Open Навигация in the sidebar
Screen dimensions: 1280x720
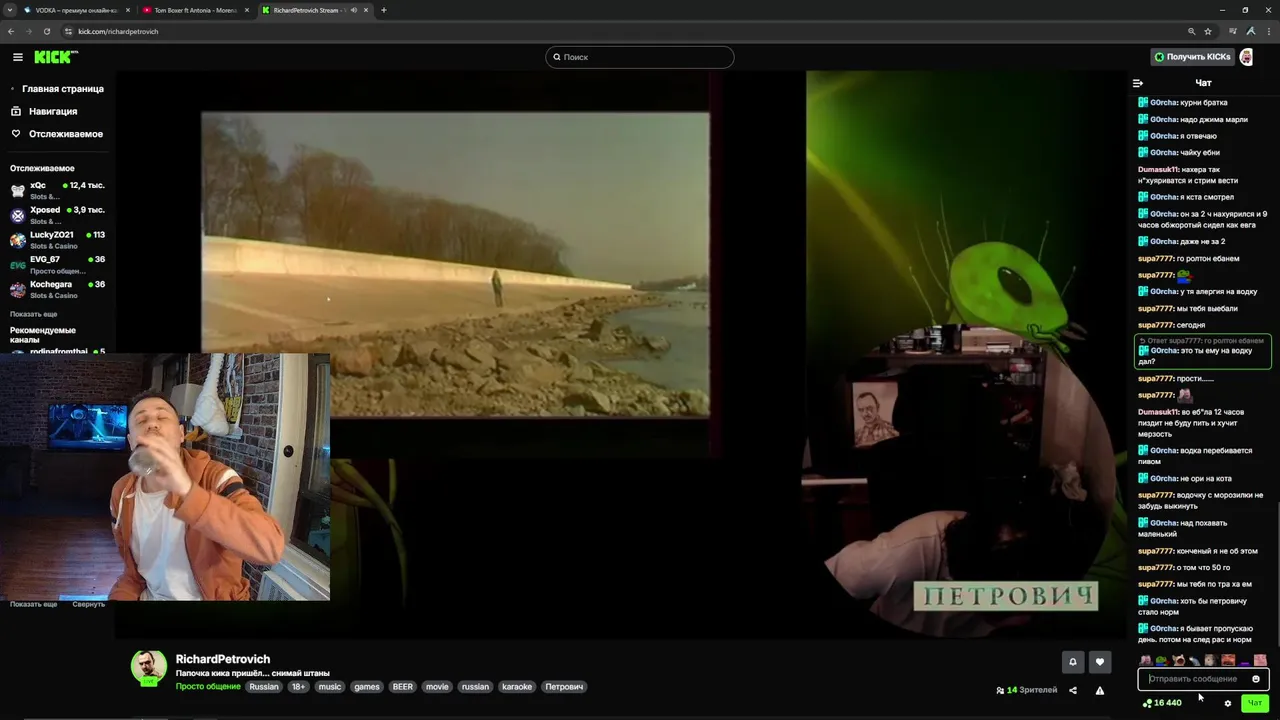[45, 111]
